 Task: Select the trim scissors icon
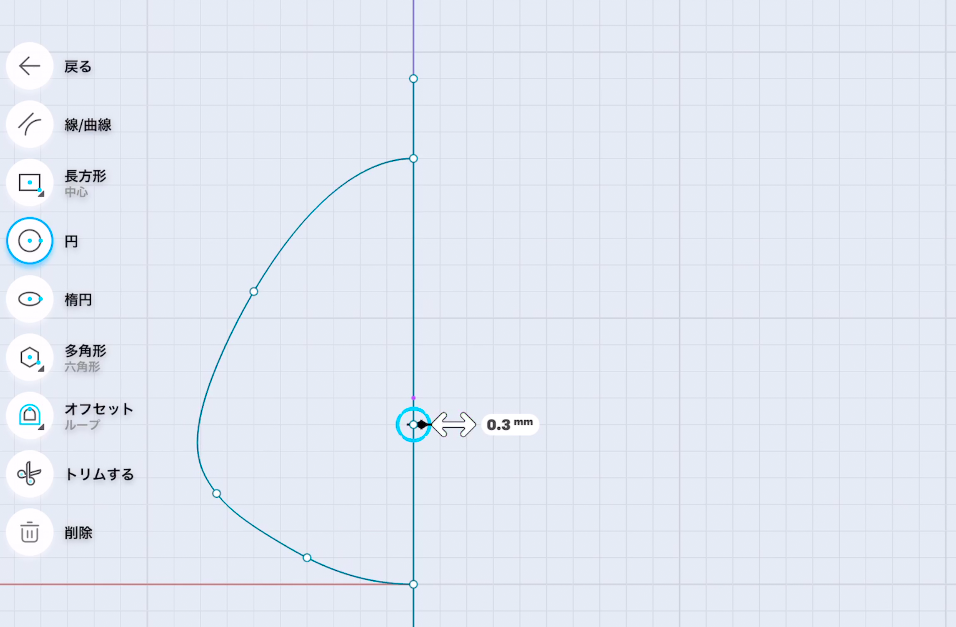click(29, 474)
